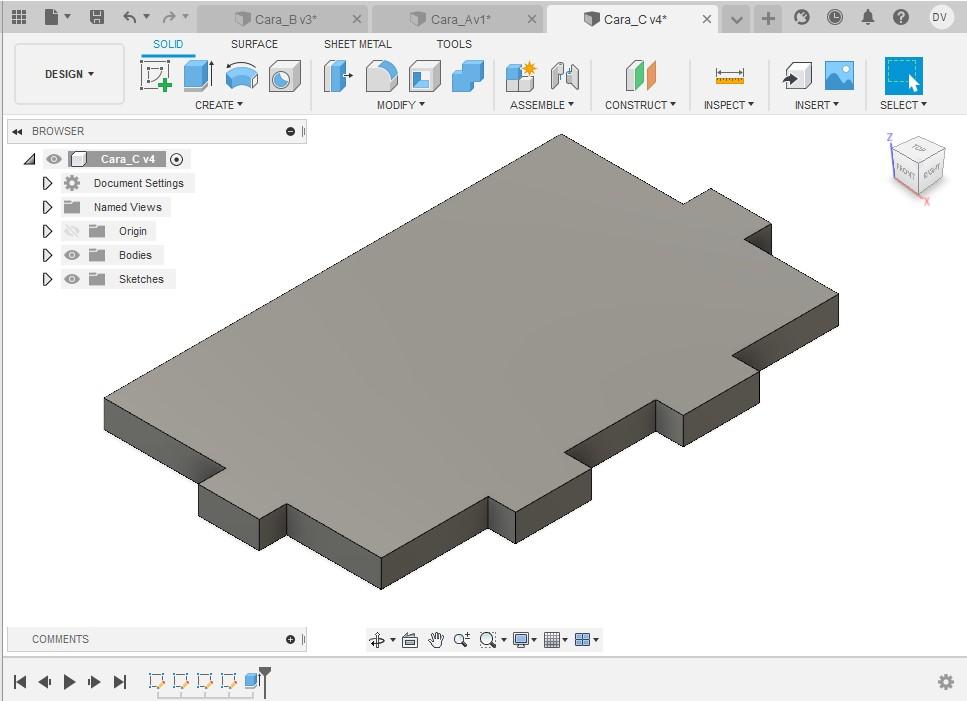Click the Look At icon in navigation bar
Image resolution: width=967 pixels, height=701 pixels.
point(409,640)
